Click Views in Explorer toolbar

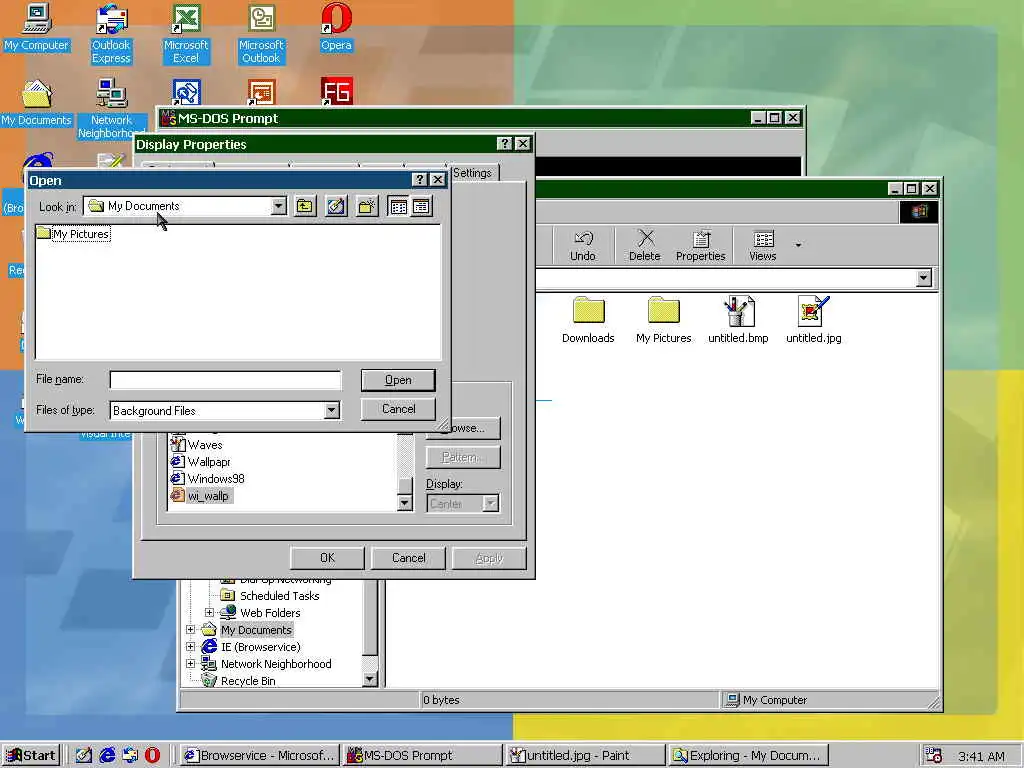tap(762, 246)
